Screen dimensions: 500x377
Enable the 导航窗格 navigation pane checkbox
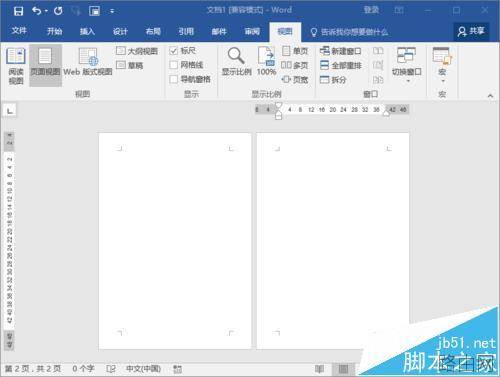[x=174, y=79]
